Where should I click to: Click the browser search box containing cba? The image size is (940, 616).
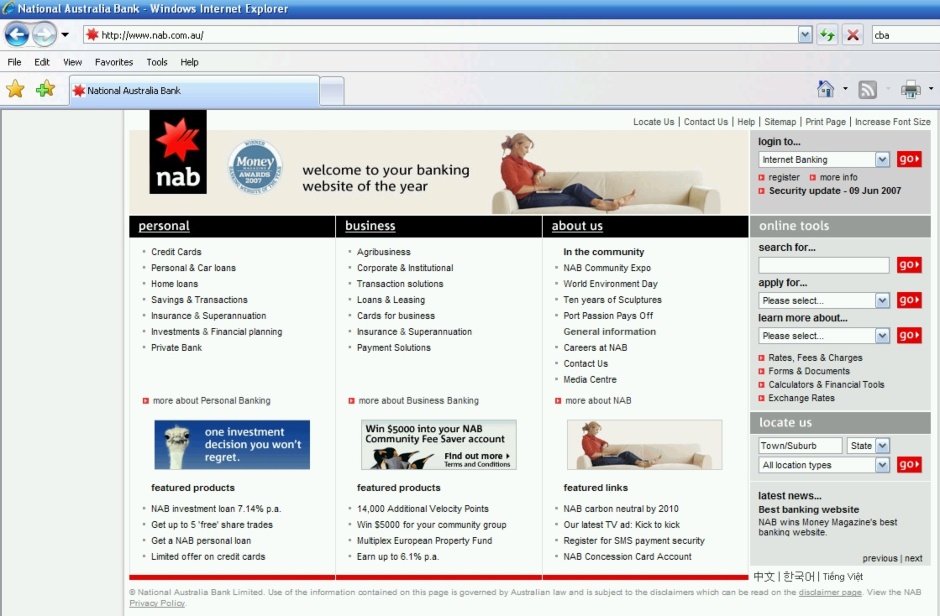[905, 35]
